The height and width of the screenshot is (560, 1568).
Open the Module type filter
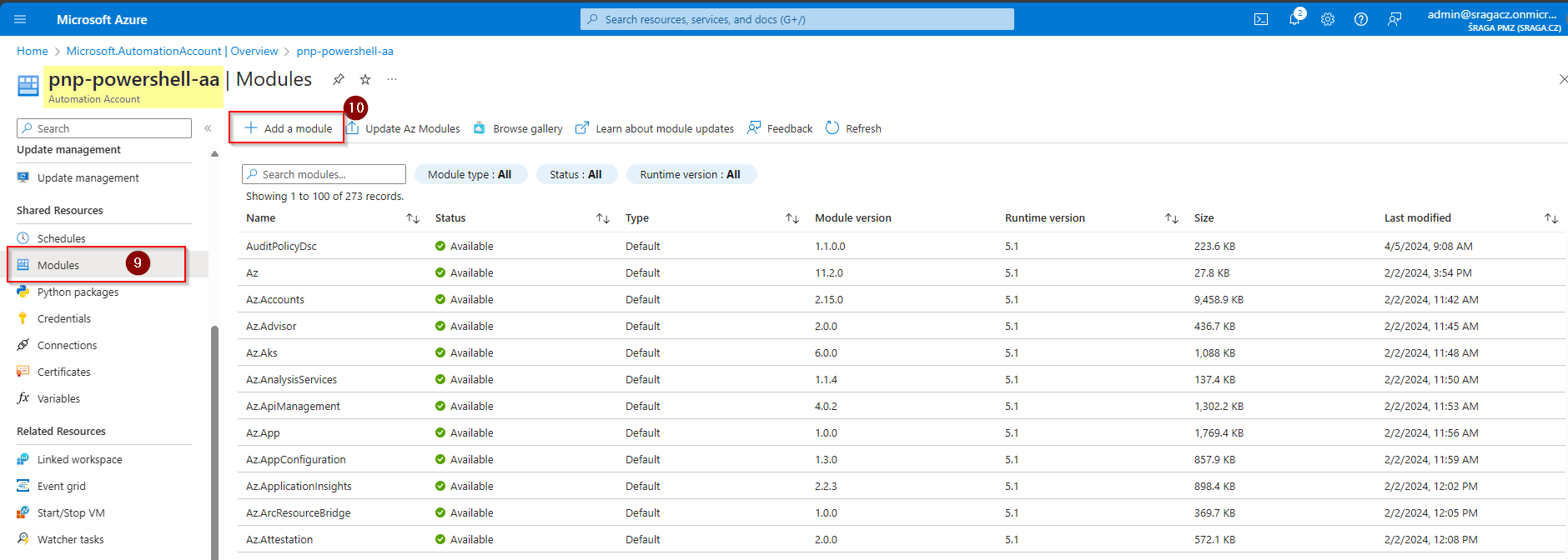(x=470, y=174)
